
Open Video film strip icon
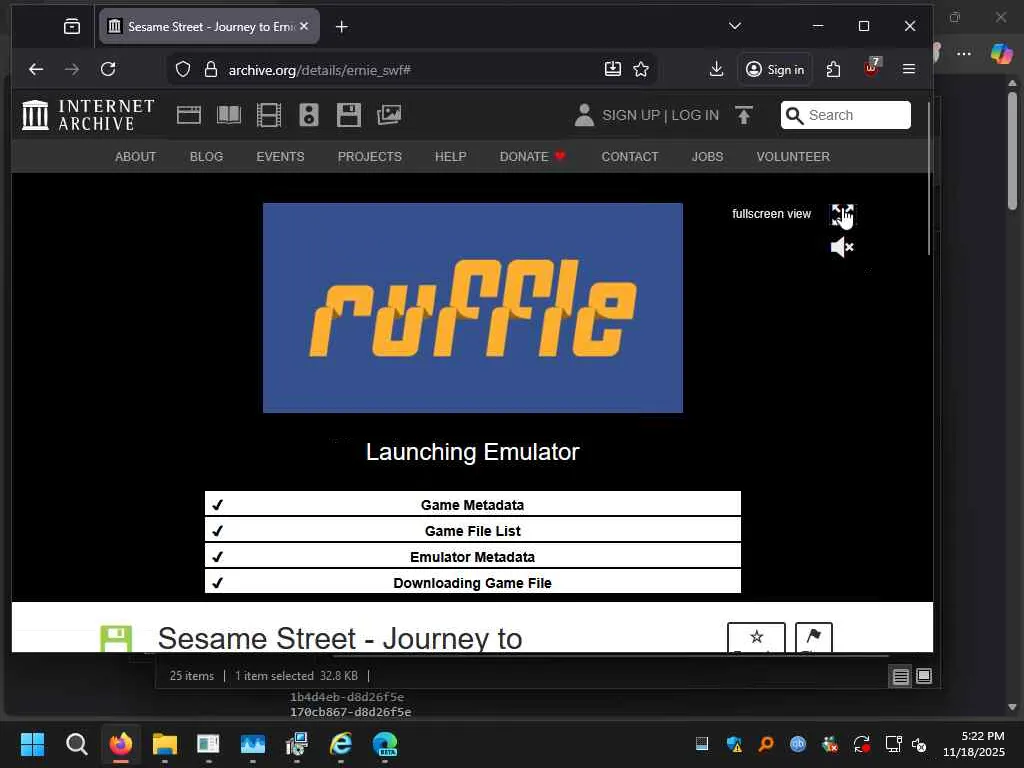[268, 115]
